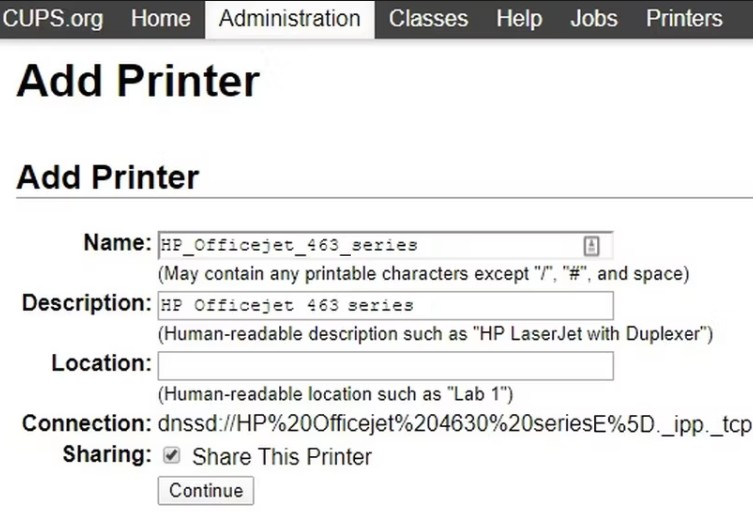This screenshot has height=512, width=753.
Task: Open the CUPS.org link
Action: [52, 19]
